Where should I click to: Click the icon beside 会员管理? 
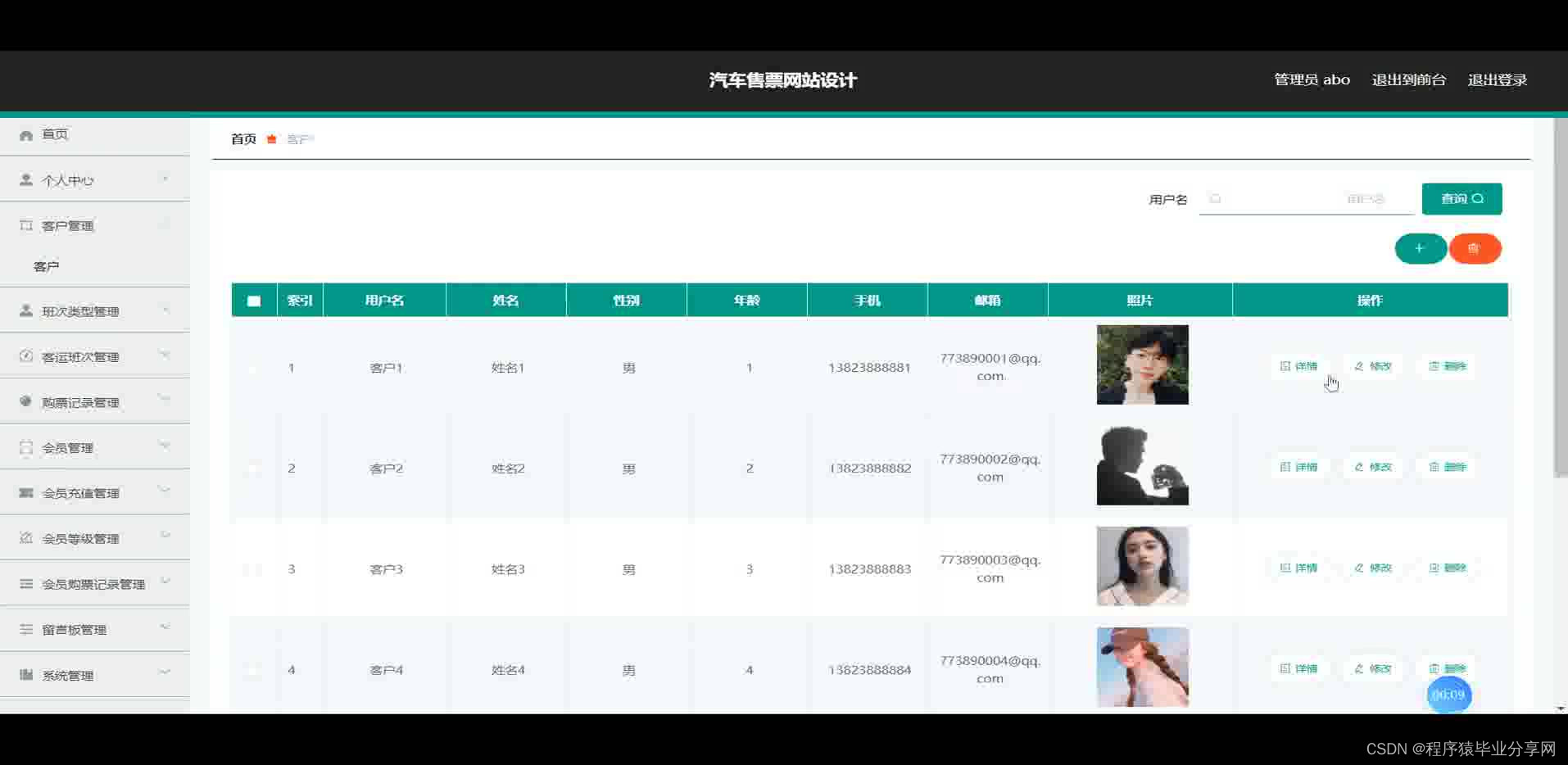26,447
